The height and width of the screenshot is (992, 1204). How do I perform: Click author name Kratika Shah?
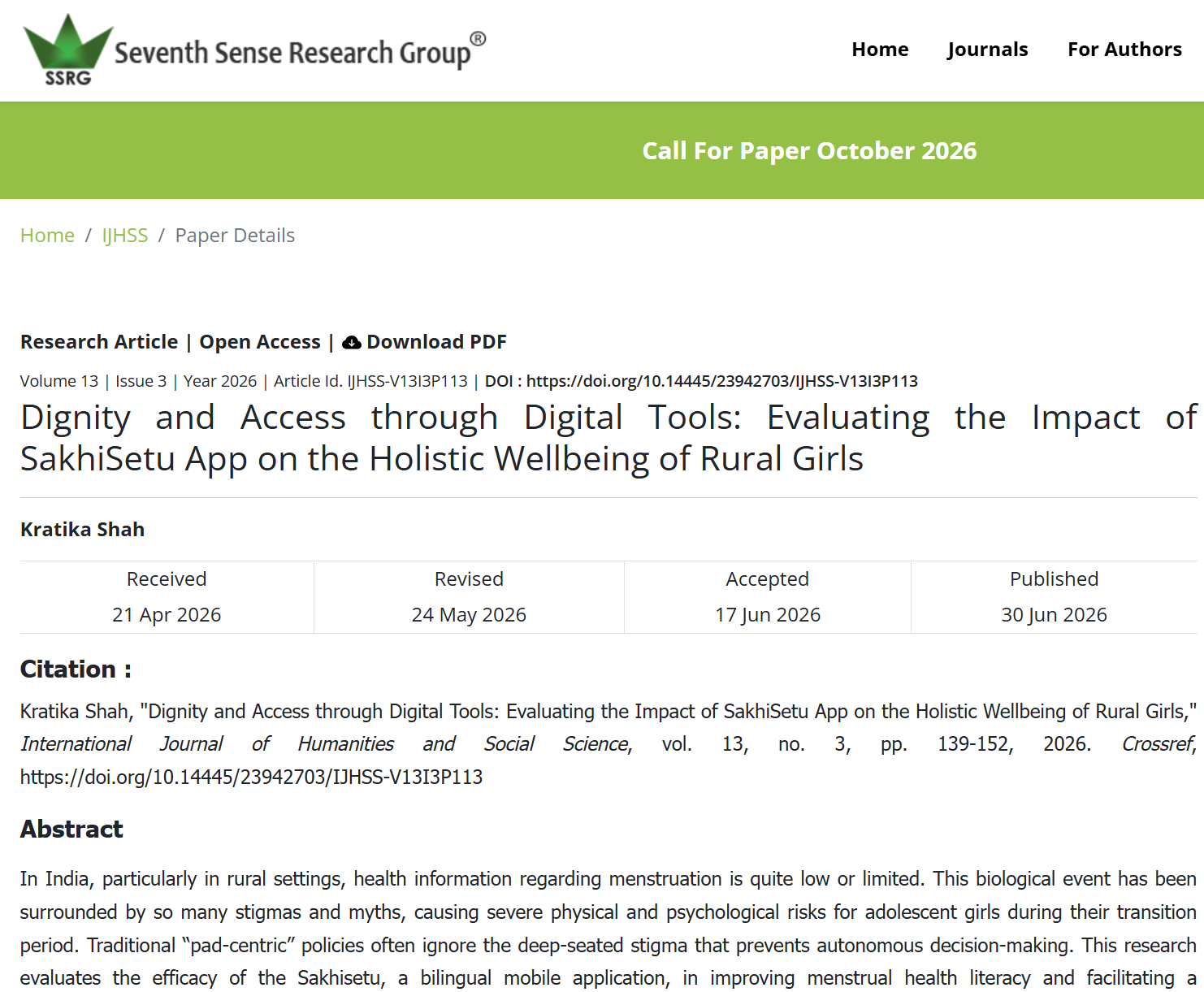(82, 530)
